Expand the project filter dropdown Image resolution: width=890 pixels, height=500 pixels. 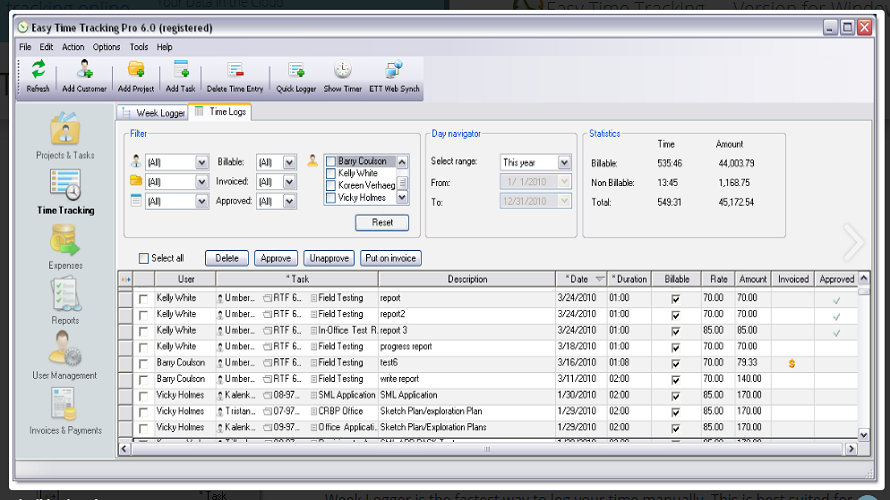coord(201,182)
